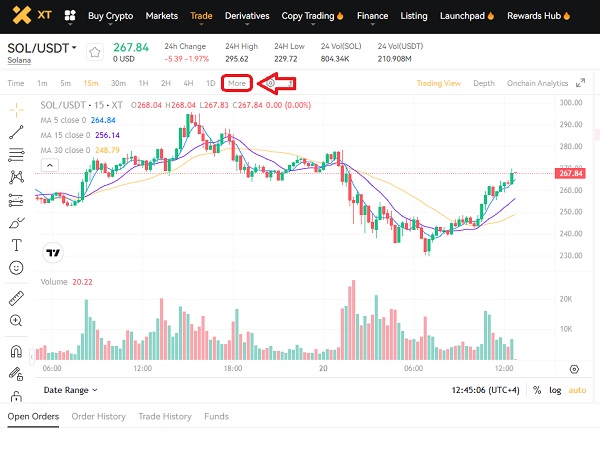Switch to 30m timeframe
Viewport: 600px width, 462px height.
click(118, 83)
